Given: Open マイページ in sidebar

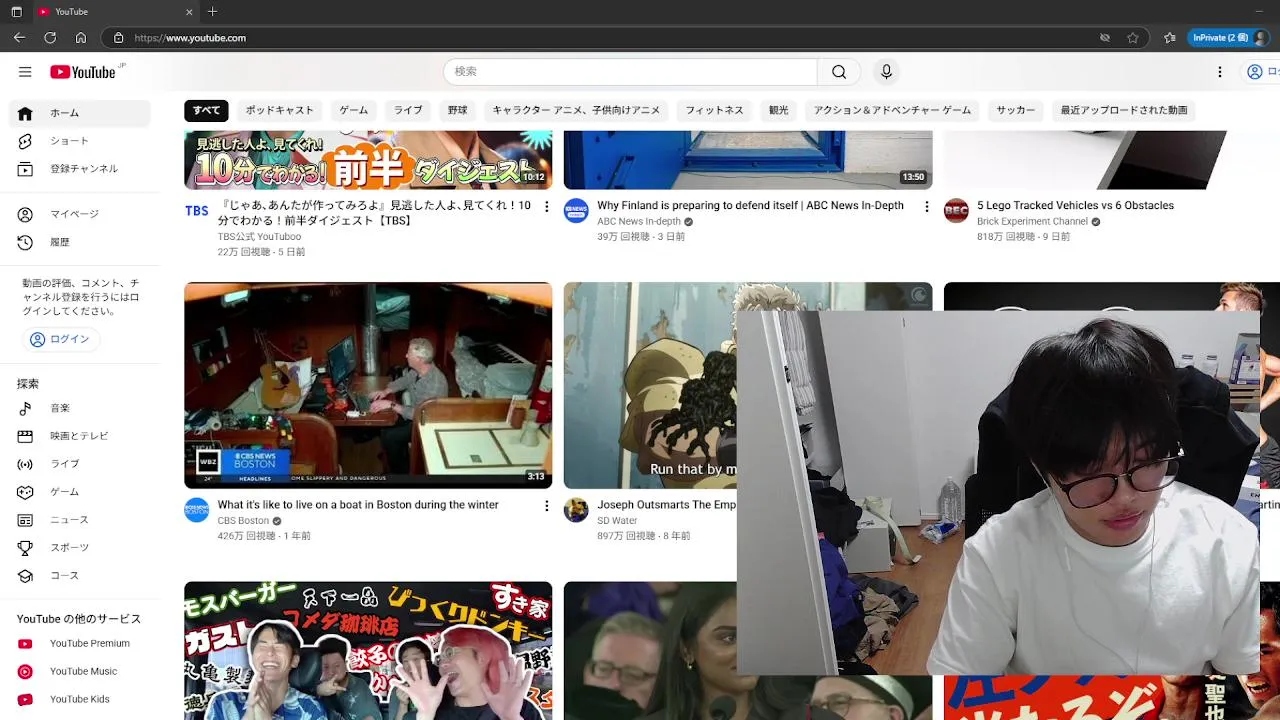Looking at the screenshot, I should (x=80, y=214).
